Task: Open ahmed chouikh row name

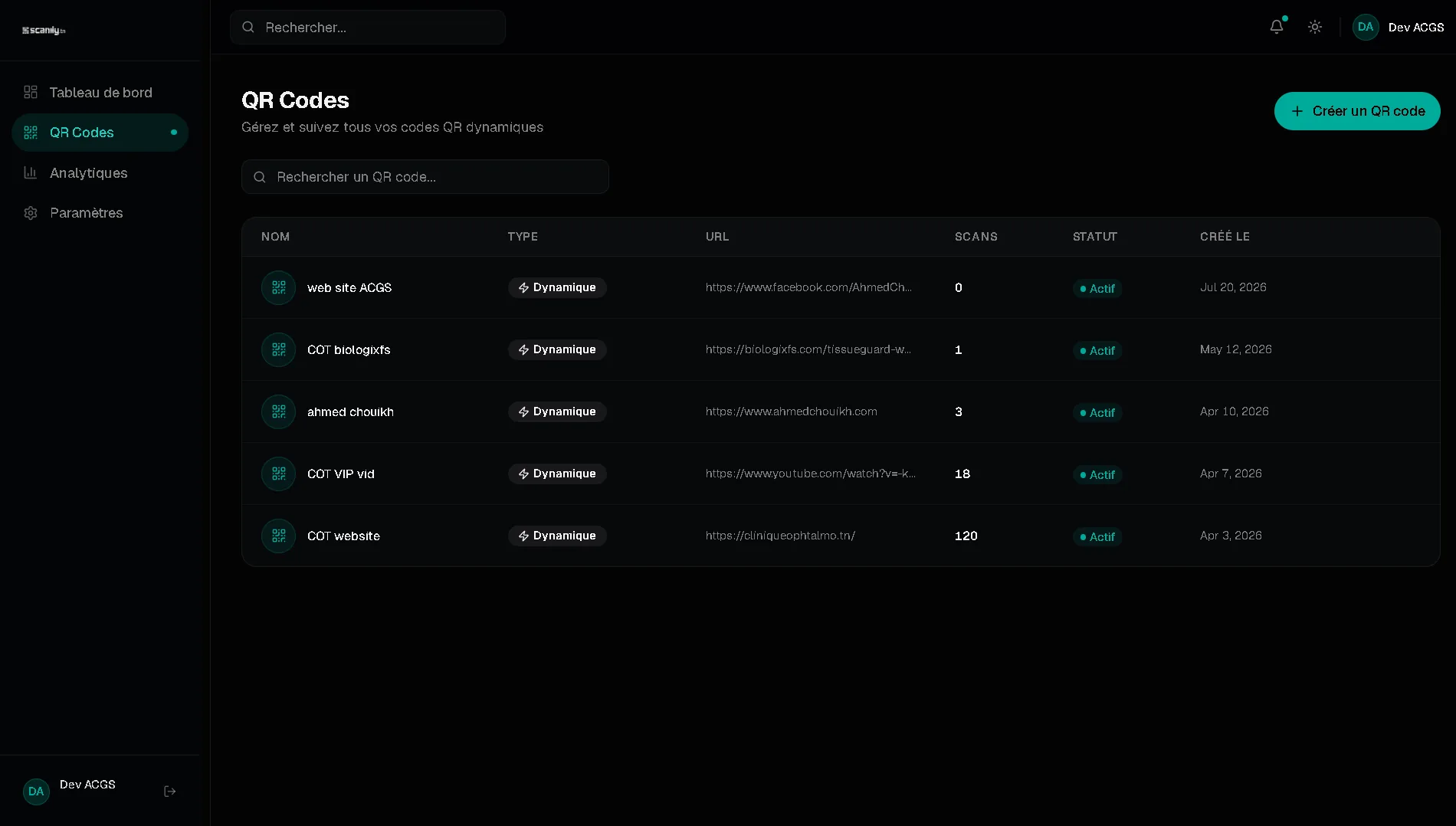Action: pyautogui.click(x=350, y=412)
